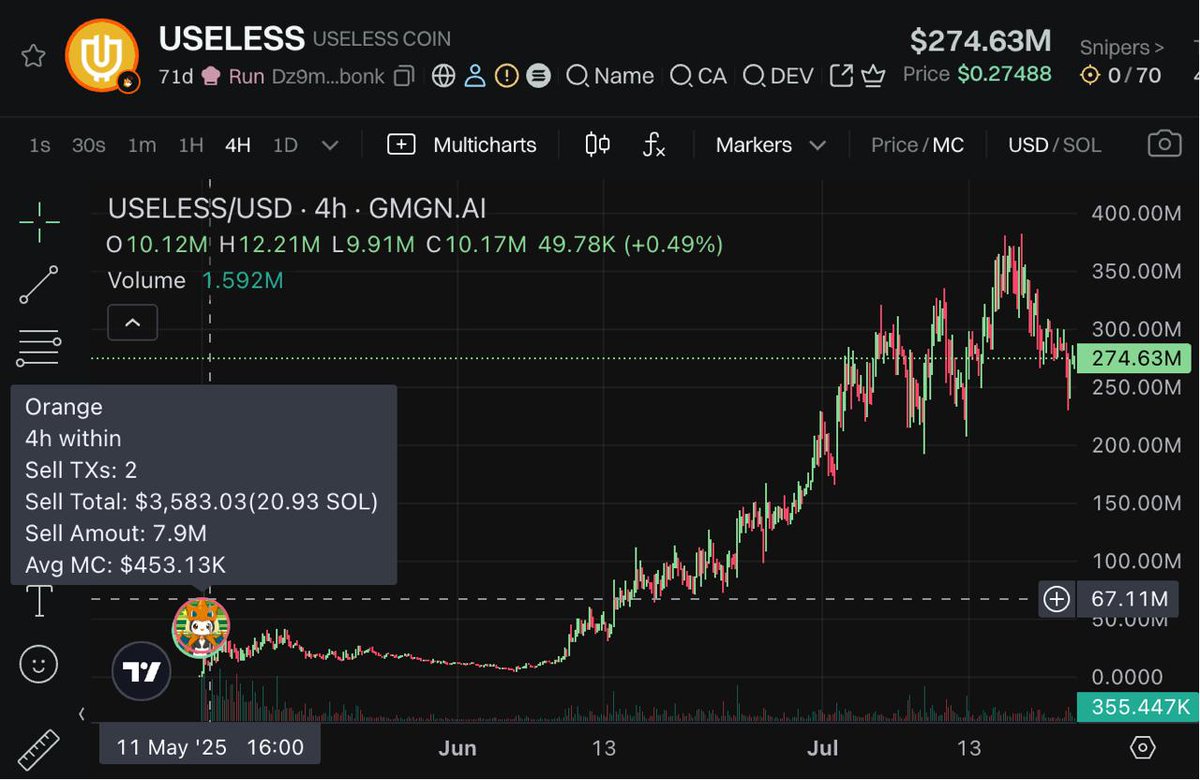The width and height of the screenshot is (1200, 780).
Task: Click the Avg MC $453.13K tooltip line
Action: pyautogui.click(x=125, y=565)
